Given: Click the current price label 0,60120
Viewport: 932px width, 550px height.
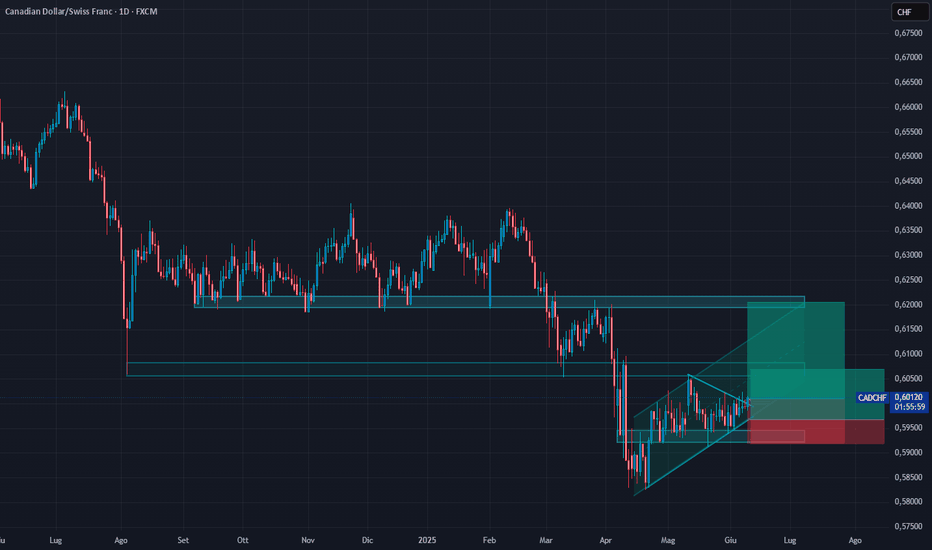Looking at the screenshot, I should coord(909,397).
